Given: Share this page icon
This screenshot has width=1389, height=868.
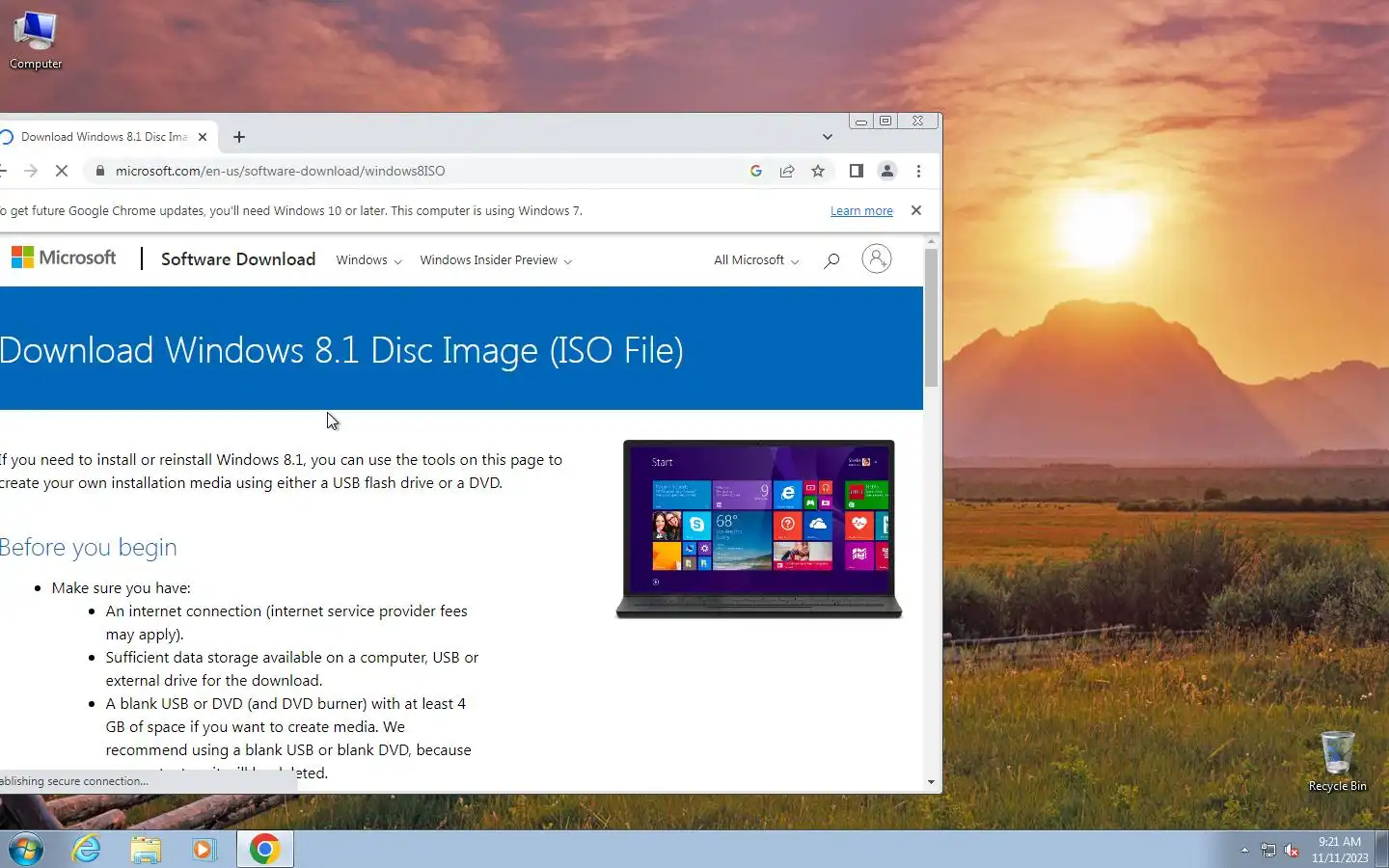Looking at the screenshot, I should coord(787,171).
